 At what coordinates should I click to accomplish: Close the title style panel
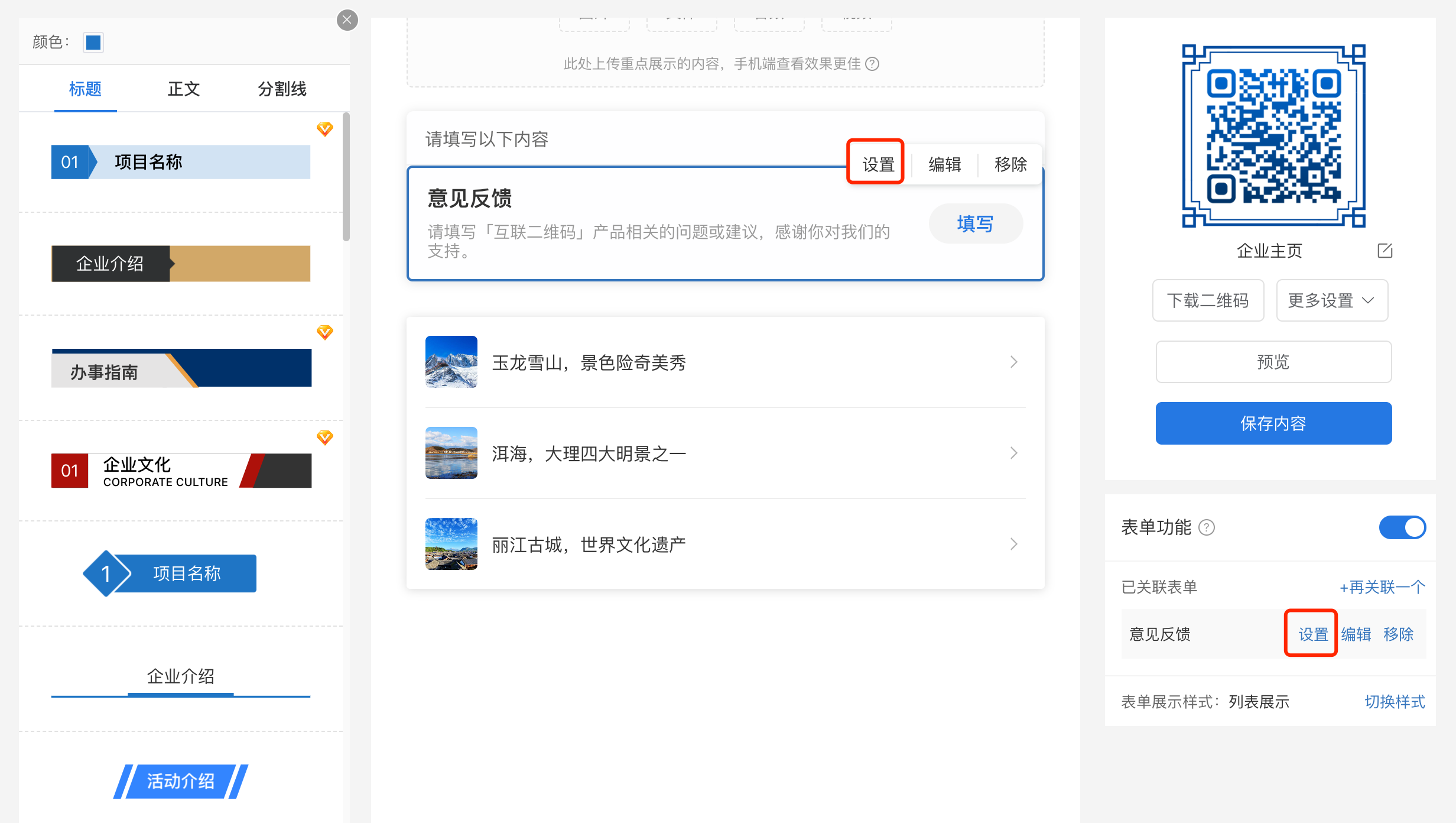point(347,20)
